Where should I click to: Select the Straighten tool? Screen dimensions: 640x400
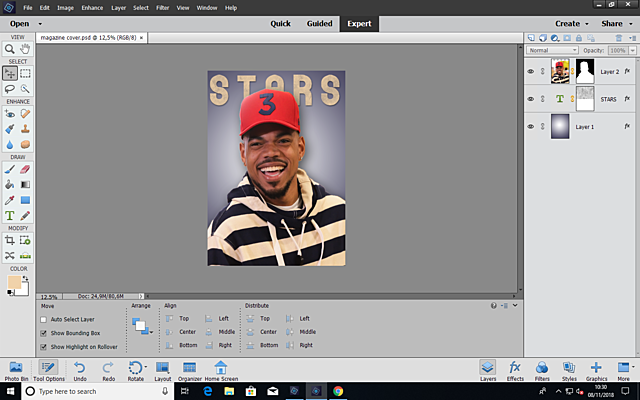coord(25,256)
